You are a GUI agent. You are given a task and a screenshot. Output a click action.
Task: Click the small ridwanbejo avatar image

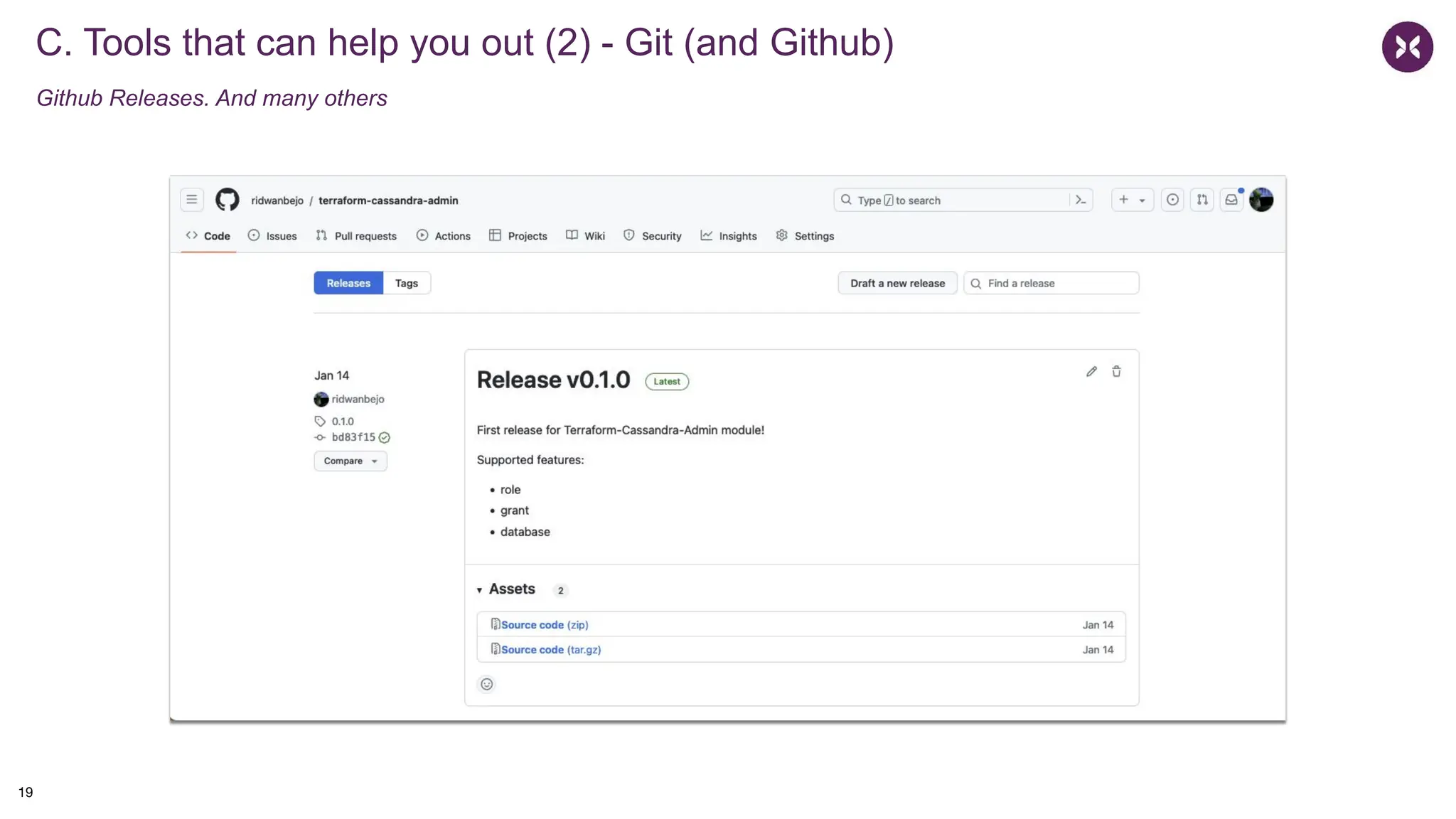pyautogui.click(x=321, y=400)
